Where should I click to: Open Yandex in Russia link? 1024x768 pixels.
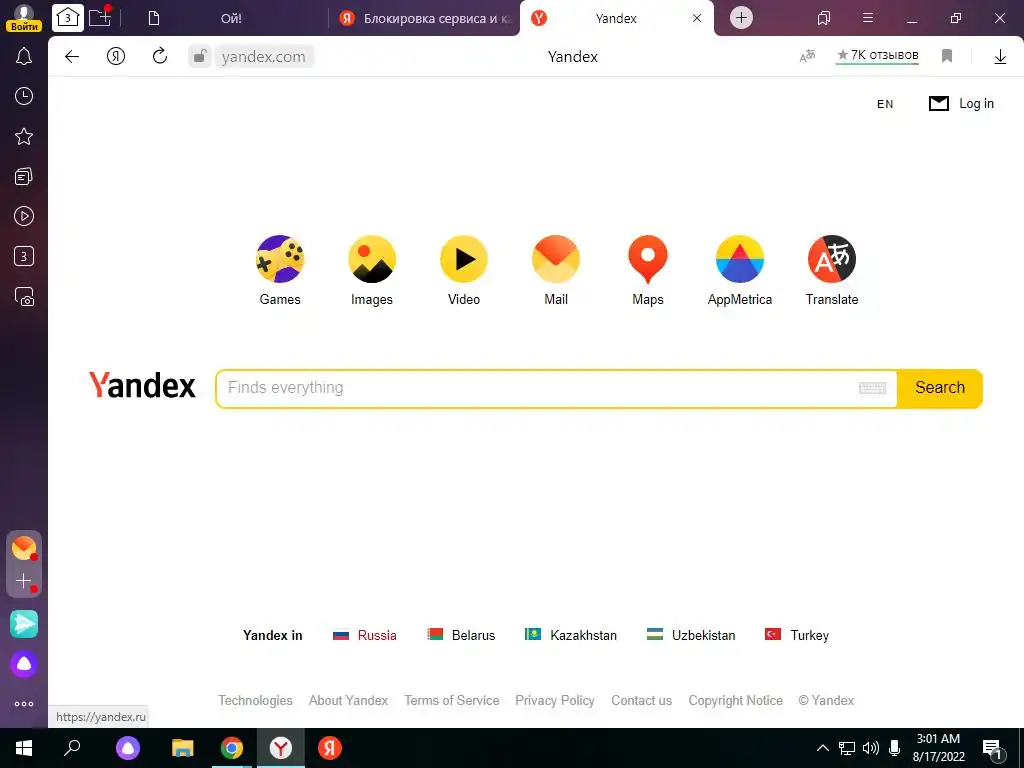[x=364, y=635]
